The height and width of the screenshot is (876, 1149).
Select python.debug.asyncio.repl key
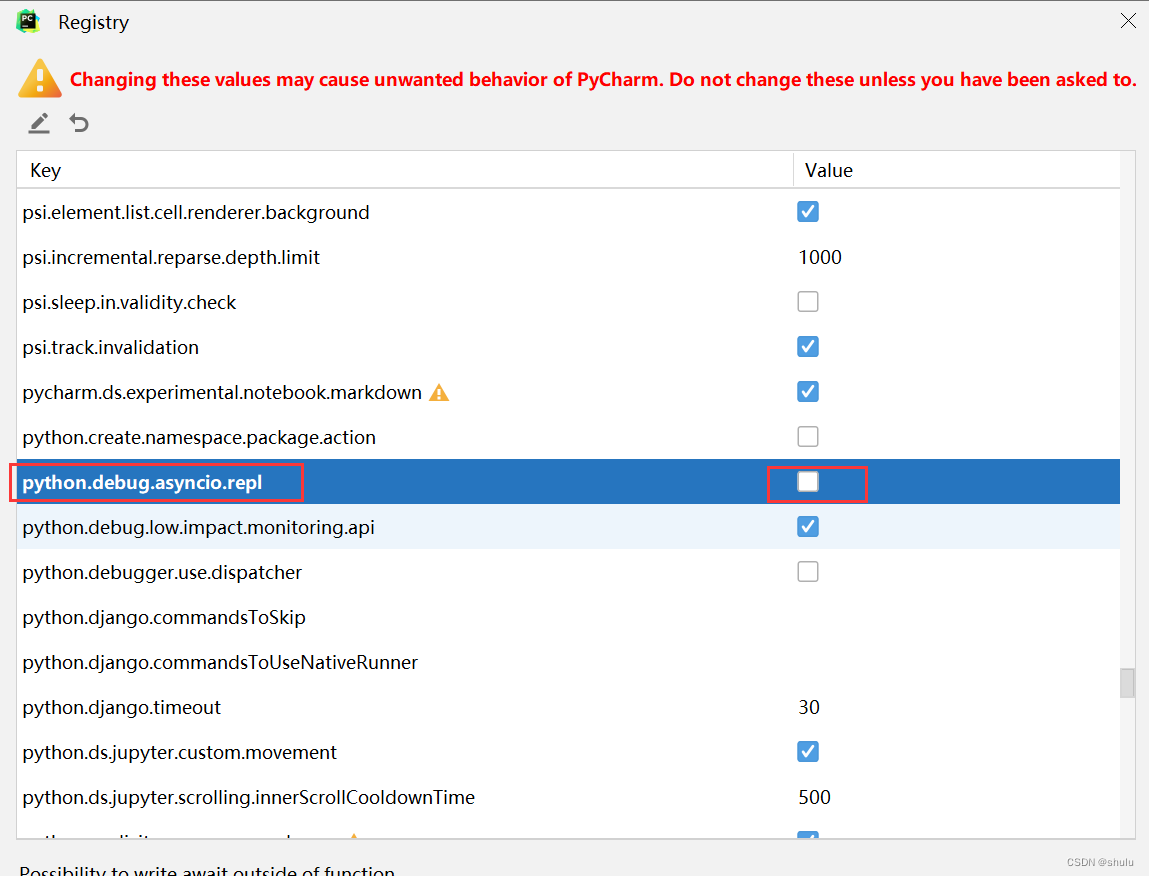[x=142, y=483]
